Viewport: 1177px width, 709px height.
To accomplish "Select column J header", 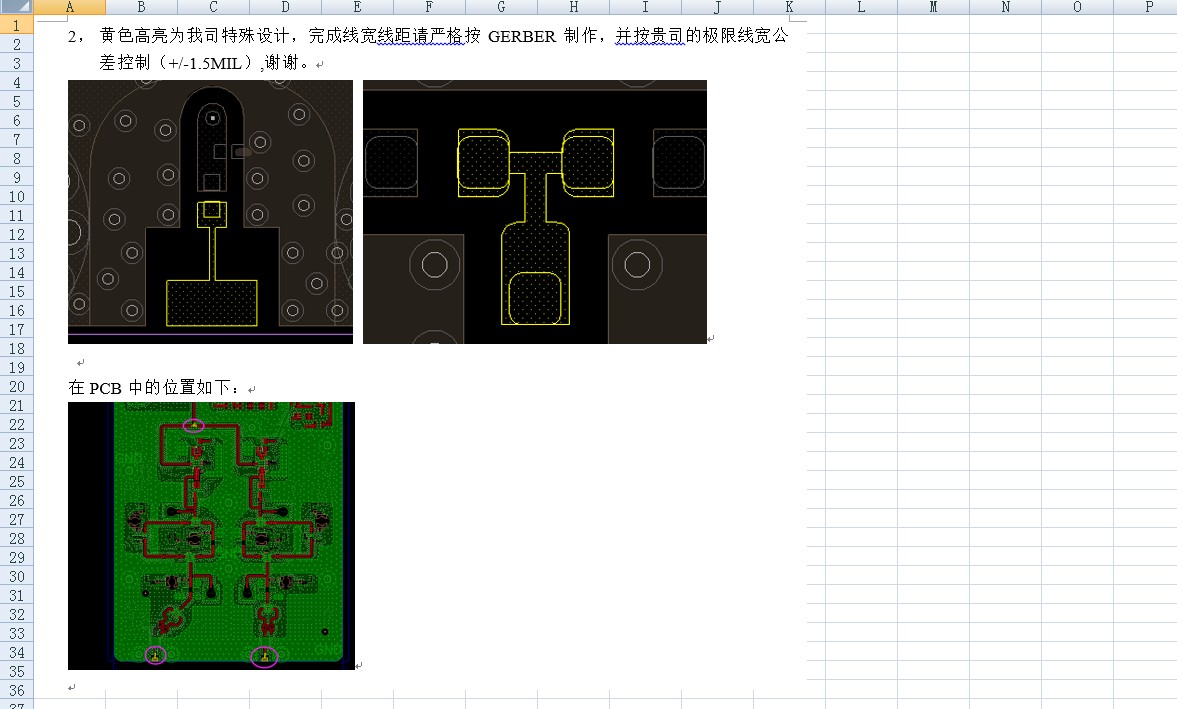I will coord(718,7).
